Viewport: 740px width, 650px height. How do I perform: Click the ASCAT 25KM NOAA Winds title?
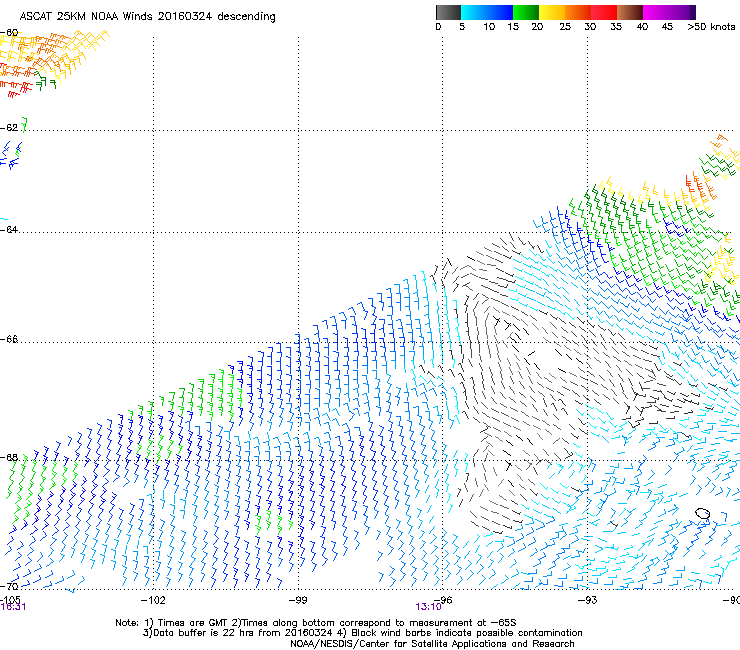(147, 16)
